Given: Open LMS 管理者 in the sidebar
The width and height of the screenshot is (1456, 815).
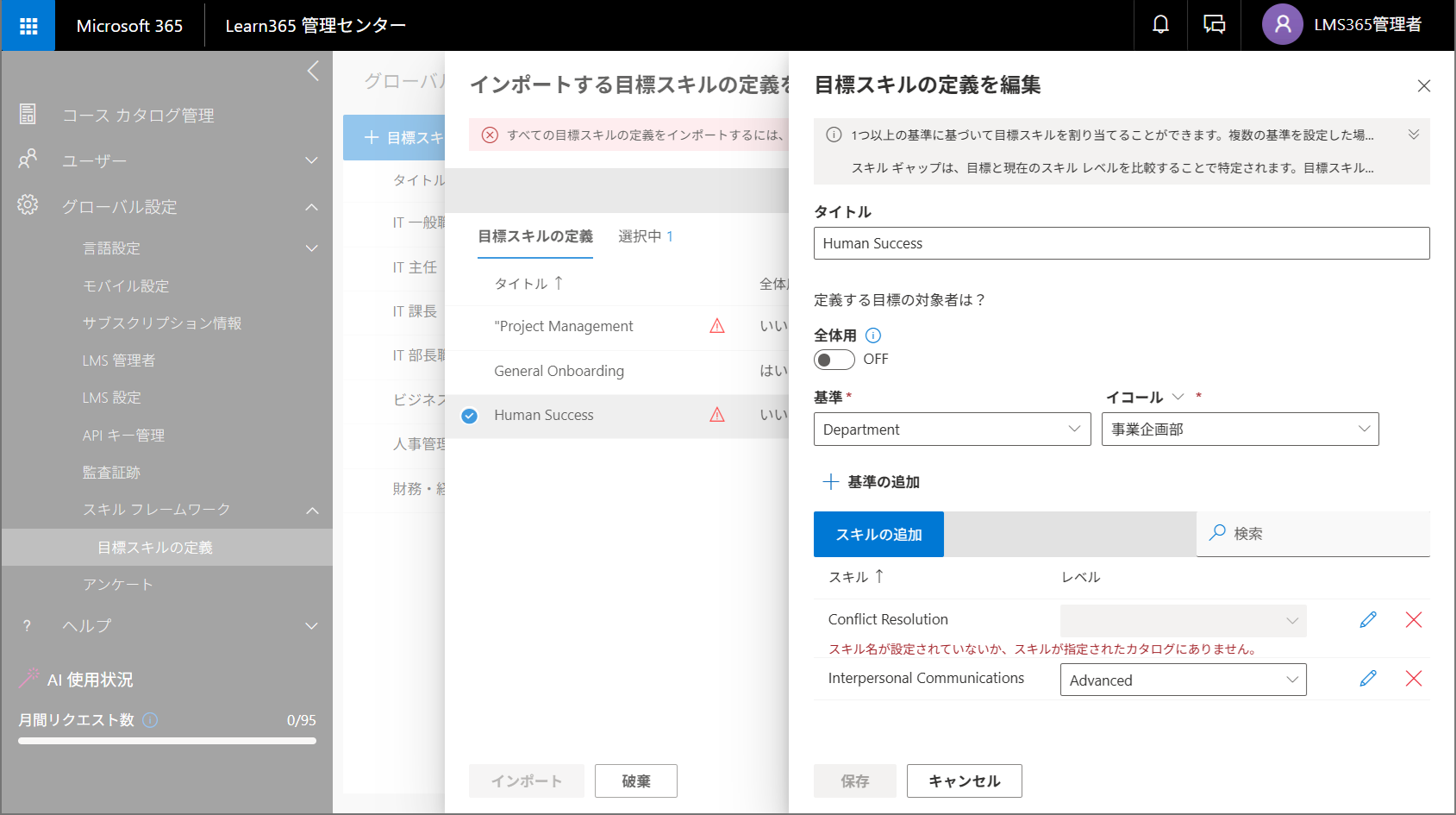Looking at the screenshot, I should [119, 360].
